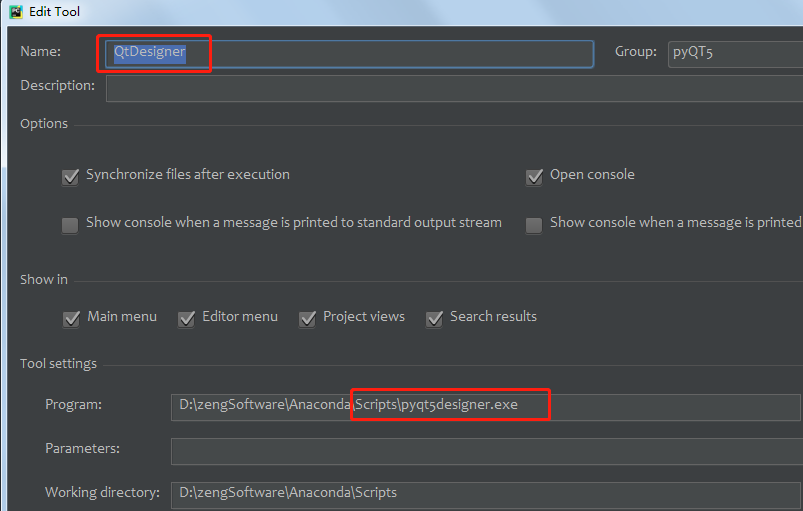Uncheck the Editor menu checkbox
The width and height of the screenshot is (803, 511).
coord(186,318)
